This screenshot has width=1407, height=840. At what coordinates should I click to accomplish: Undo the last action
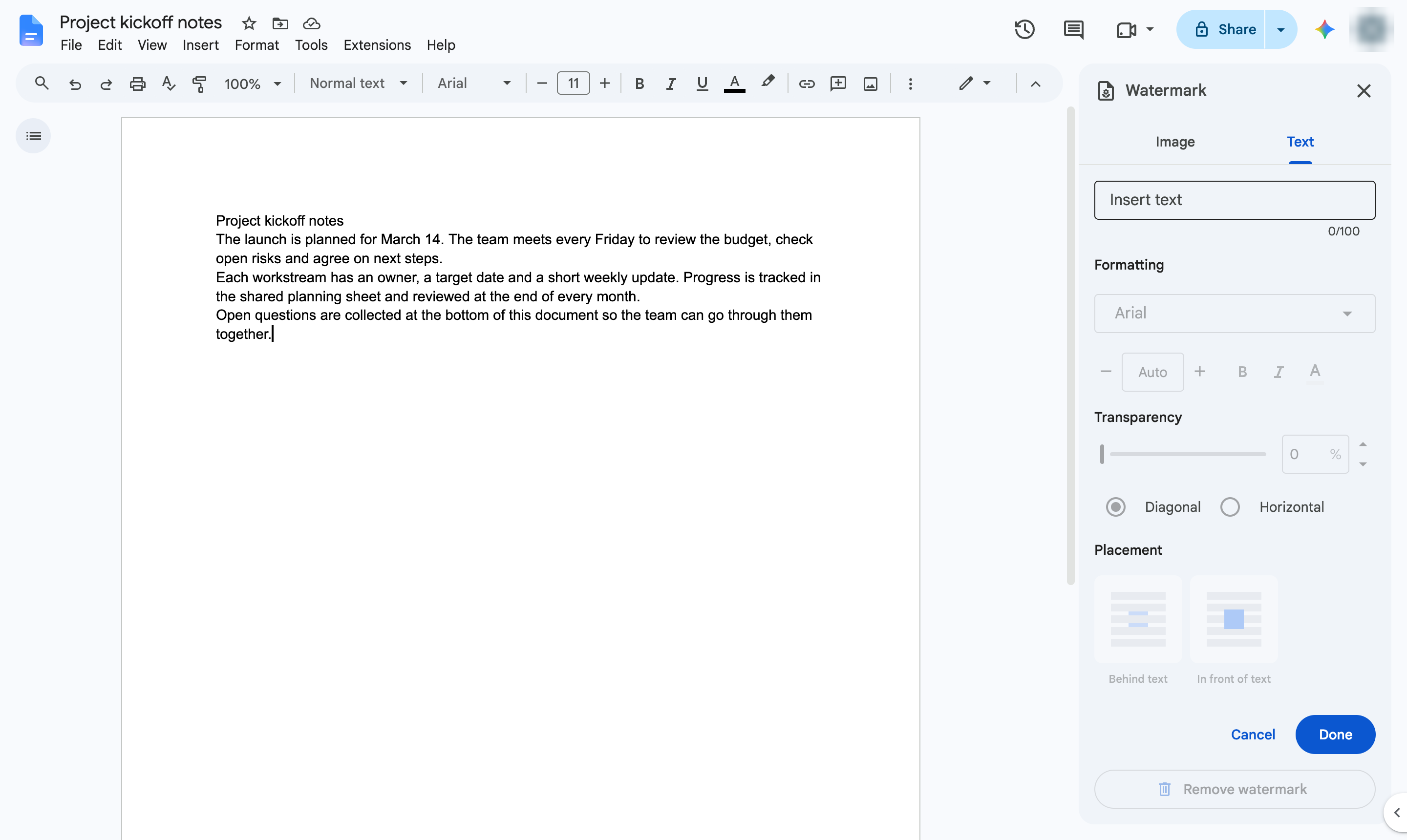[x=75, y=84]
